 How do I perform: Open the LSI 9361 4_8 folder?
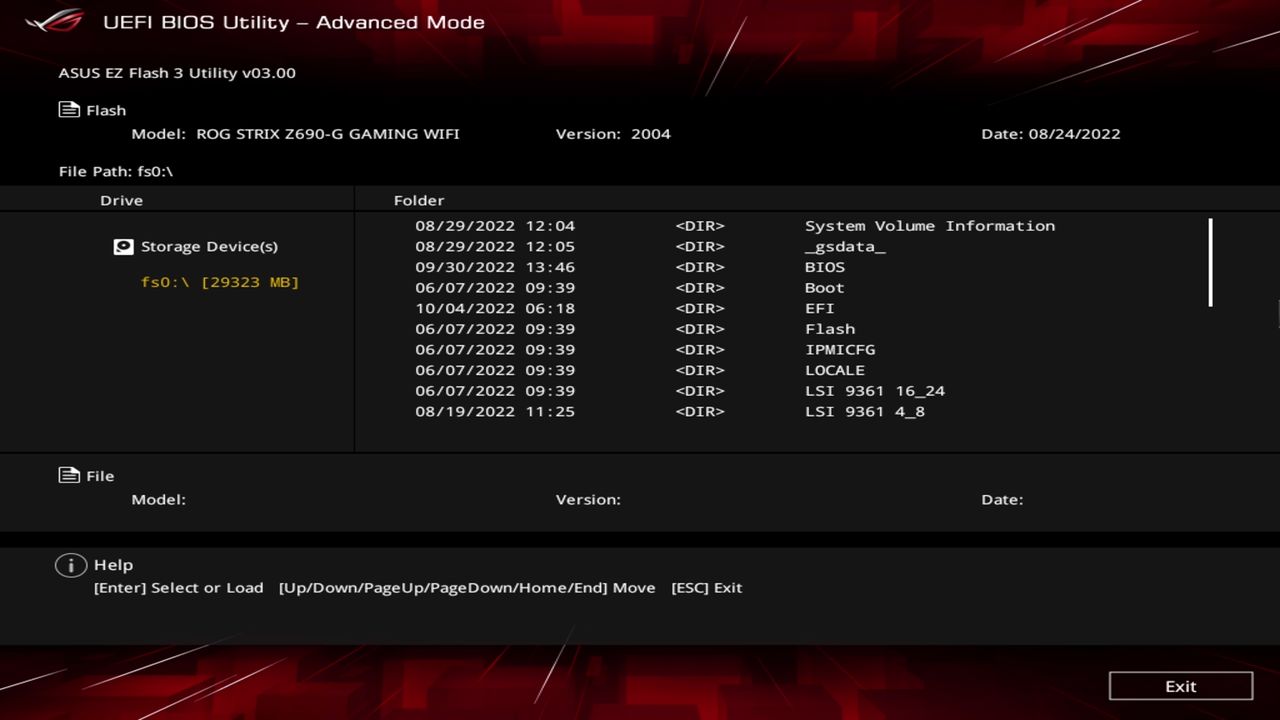tap(865, 411)
